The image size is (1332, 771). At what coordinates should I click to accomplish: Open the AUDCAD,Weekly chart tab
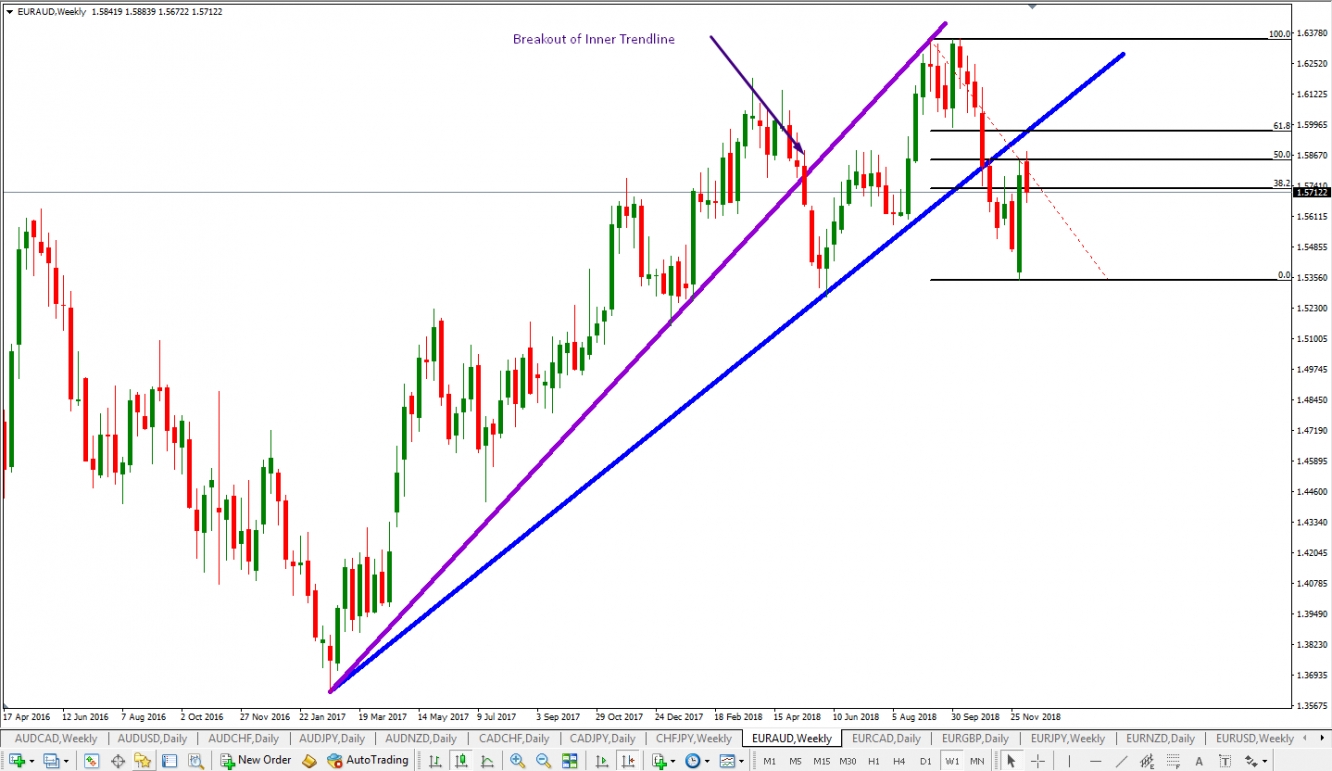coord(55,738)
